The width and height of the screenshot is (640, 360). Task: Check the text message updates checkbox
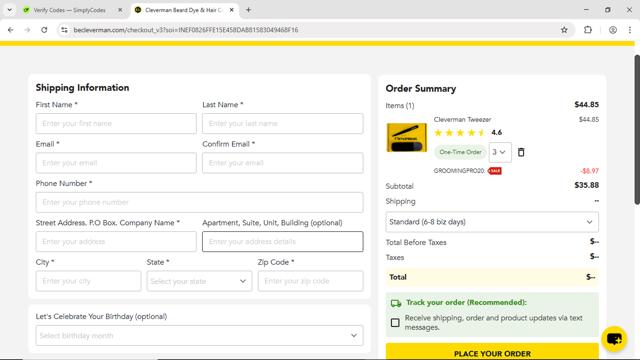395,323
